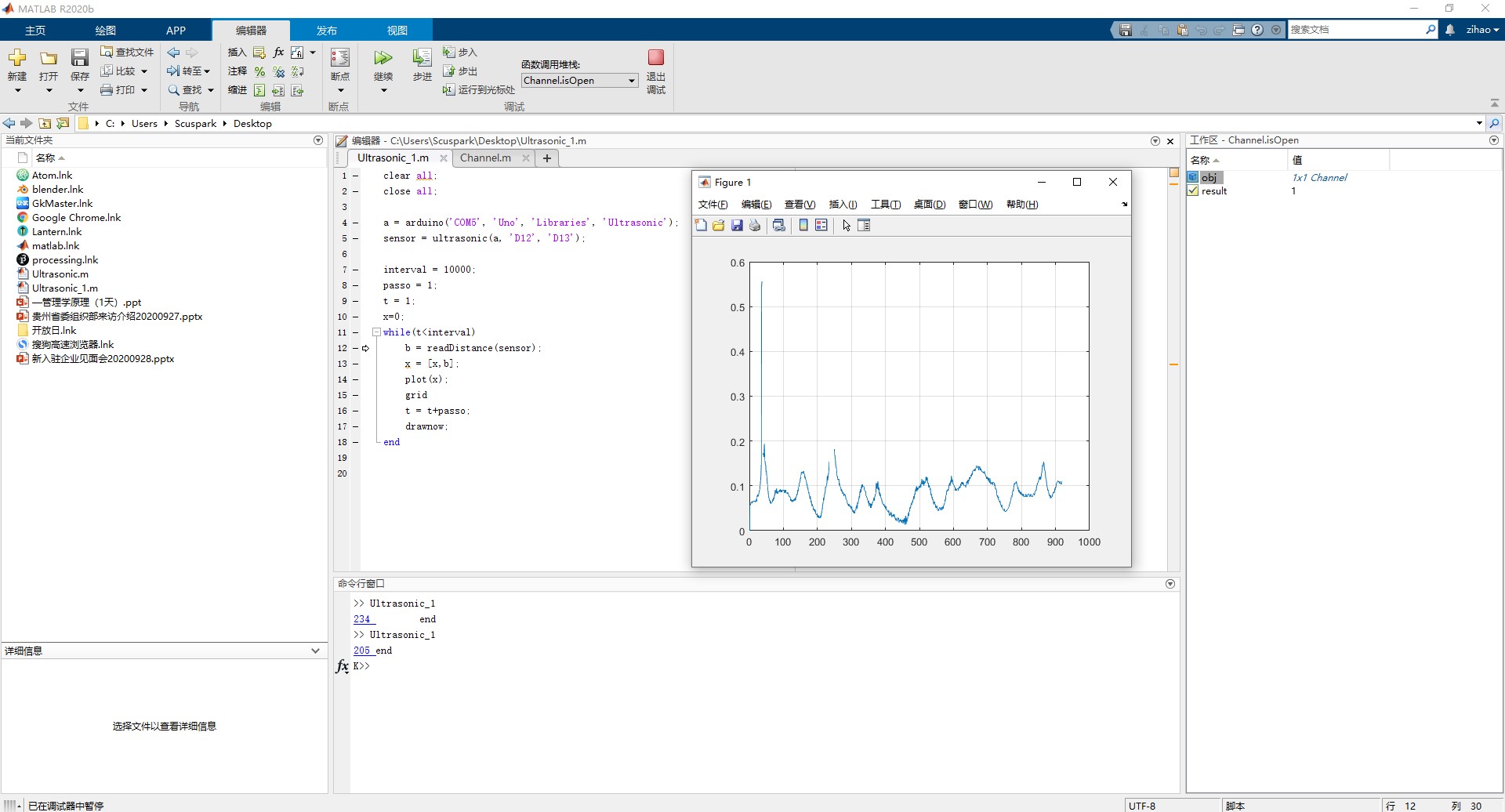Switch to the Channel.m editor tab
Screen dimensions: 1505x812
(x=485, y=158)
